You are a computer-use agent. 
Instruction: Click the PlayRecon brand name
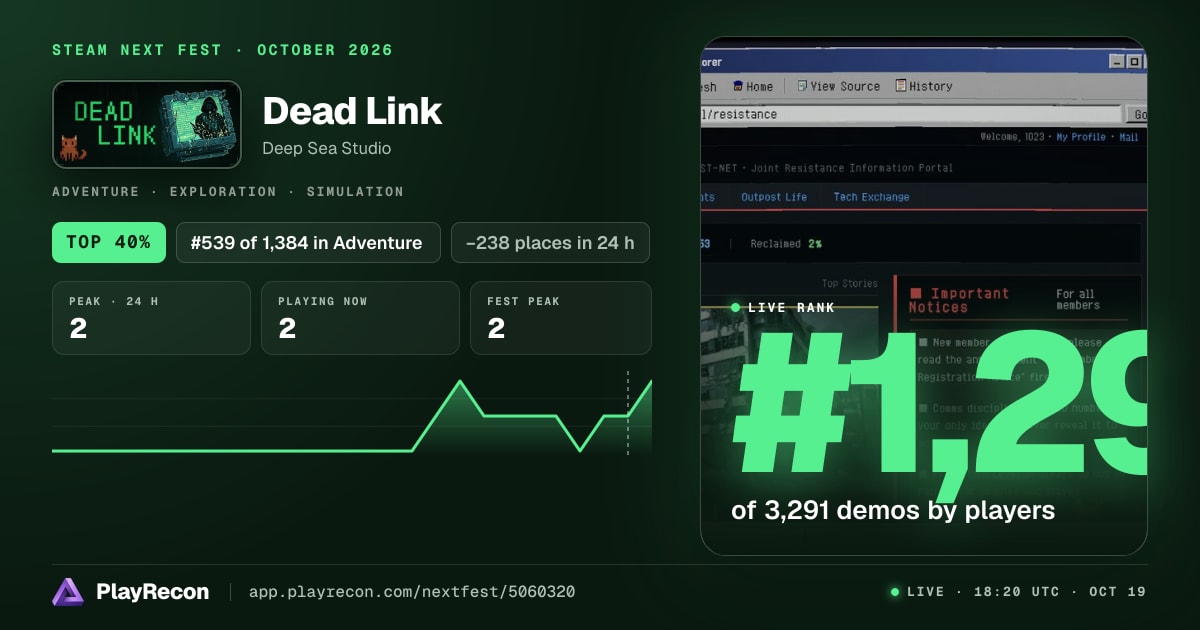(153, 592)
